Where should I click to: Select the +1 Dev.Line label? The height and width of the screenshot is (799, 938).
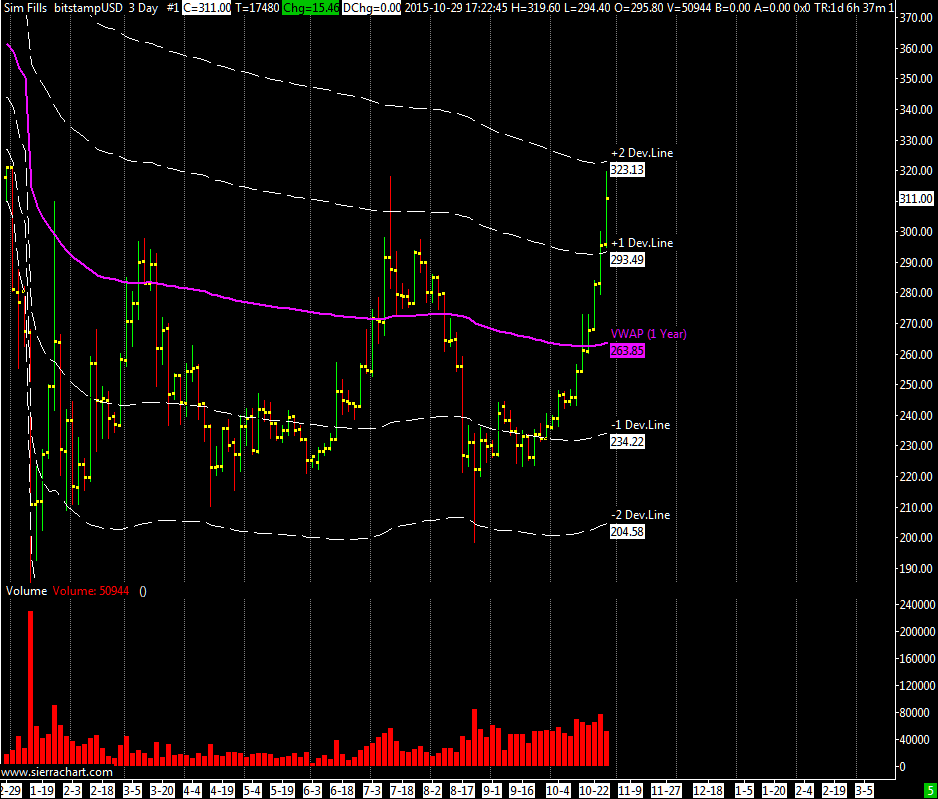point(641,243)
